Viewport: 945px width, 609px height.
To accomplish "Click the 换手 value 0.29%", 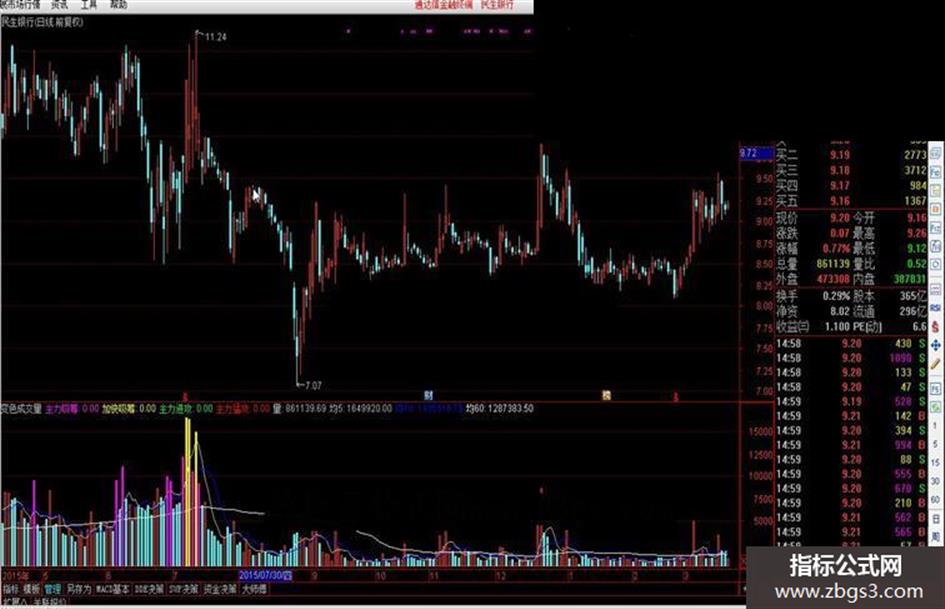I will coord(837,296).
